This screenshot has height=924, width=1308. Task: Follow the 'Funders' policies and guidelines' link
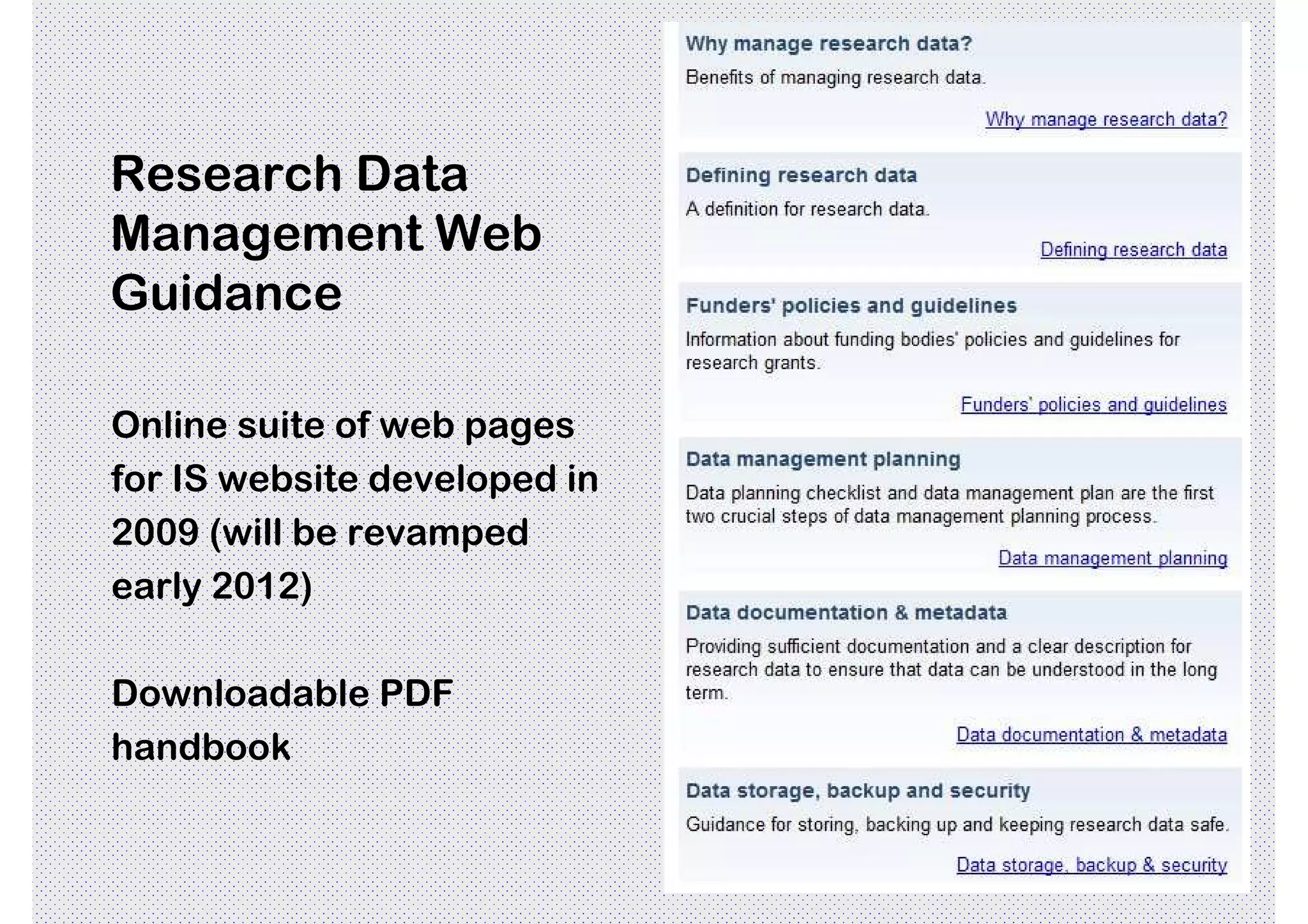point(1093,405)
